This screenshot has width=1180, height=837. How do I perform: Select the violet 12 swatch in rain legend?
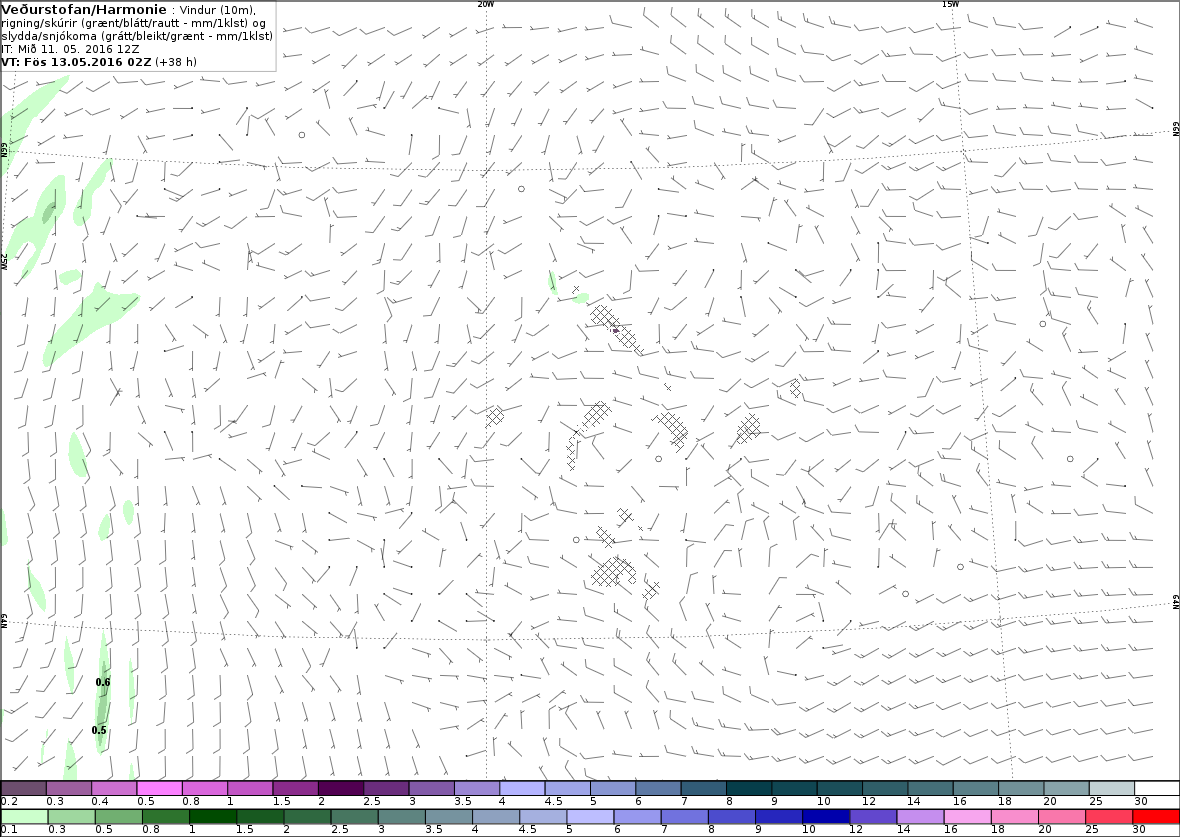873,817
